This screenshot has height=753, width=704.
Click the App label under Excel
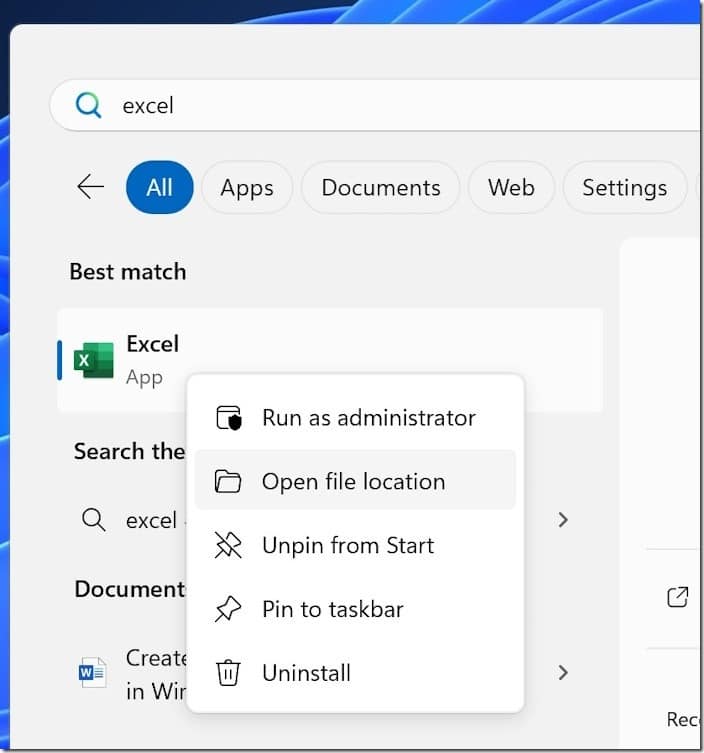(144, 378)
